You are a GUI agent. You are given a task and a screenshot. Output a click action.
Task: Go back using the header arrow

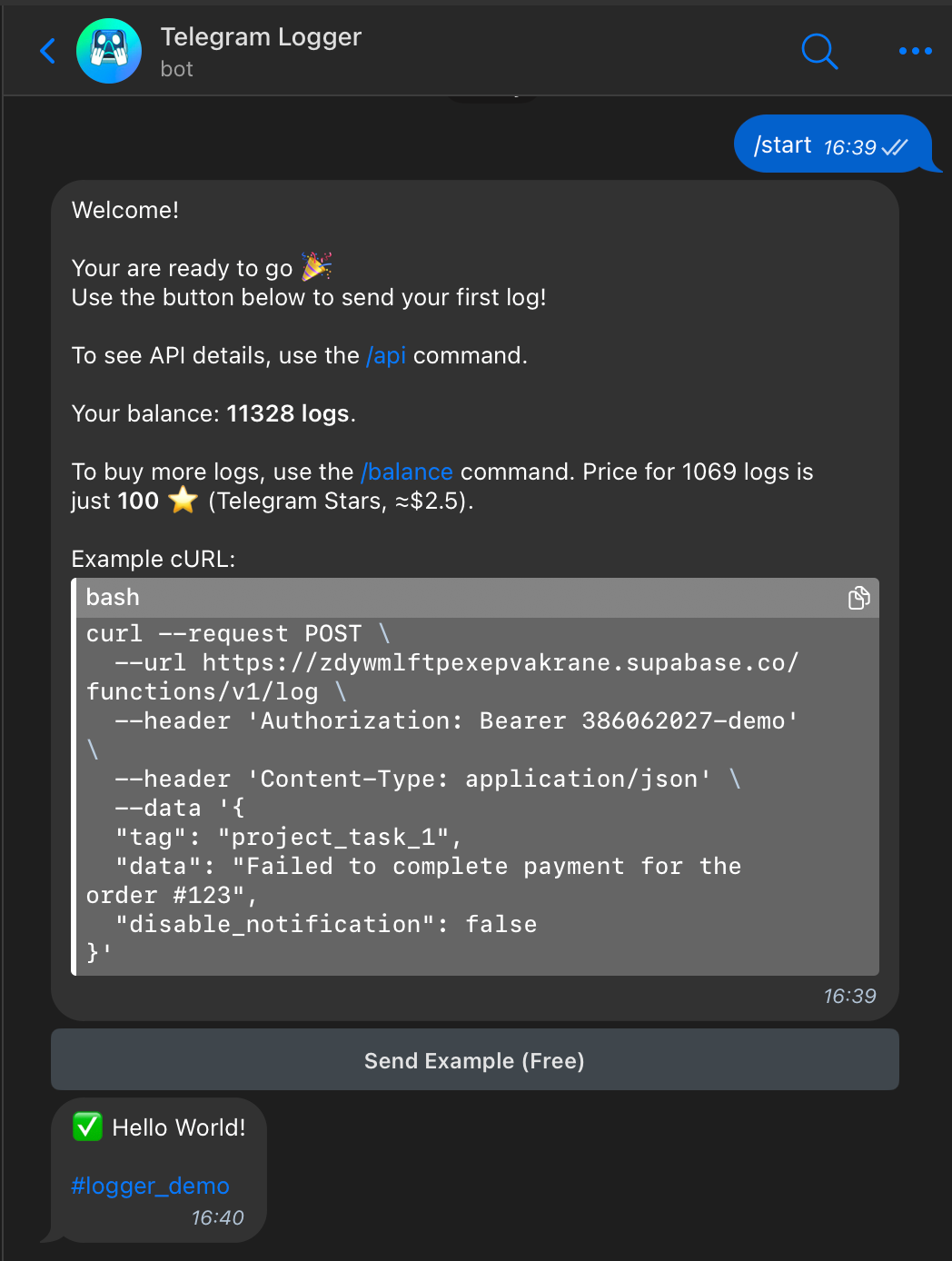pyautogui.click(x=48, y=51)
